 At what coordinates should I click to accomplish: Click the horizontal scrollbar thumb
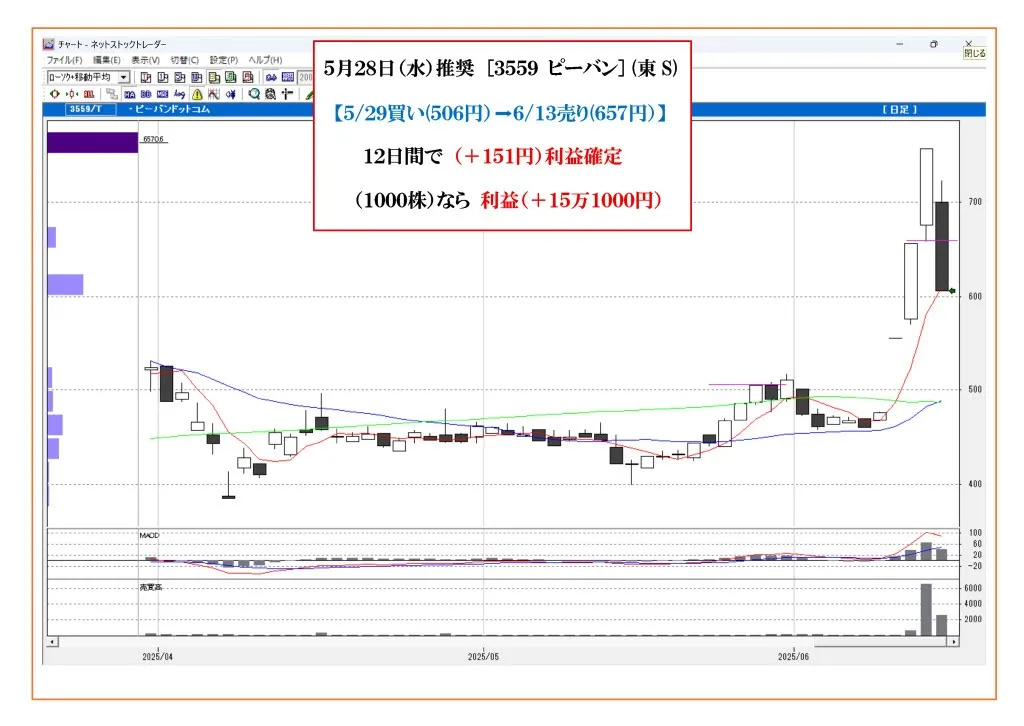pos(881,642)
